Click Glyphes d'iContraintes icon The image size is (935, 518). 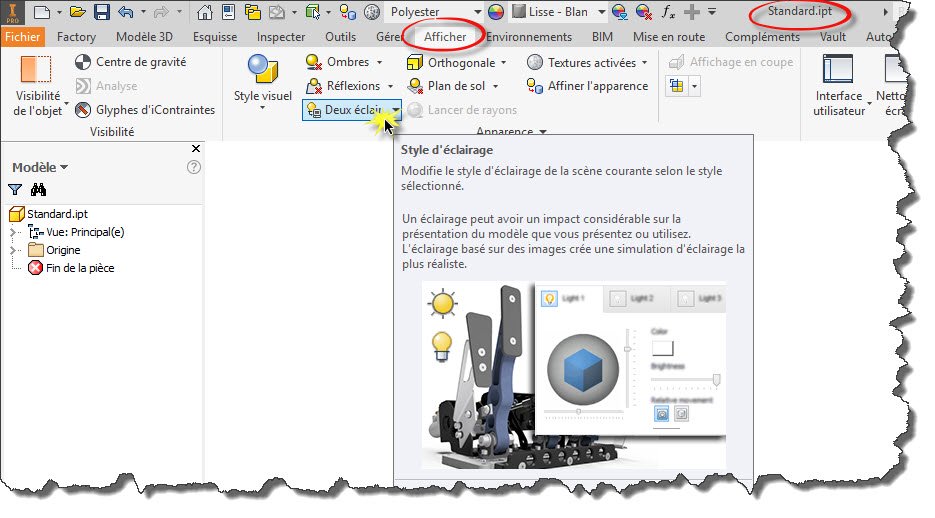click(x=85, y=110)
